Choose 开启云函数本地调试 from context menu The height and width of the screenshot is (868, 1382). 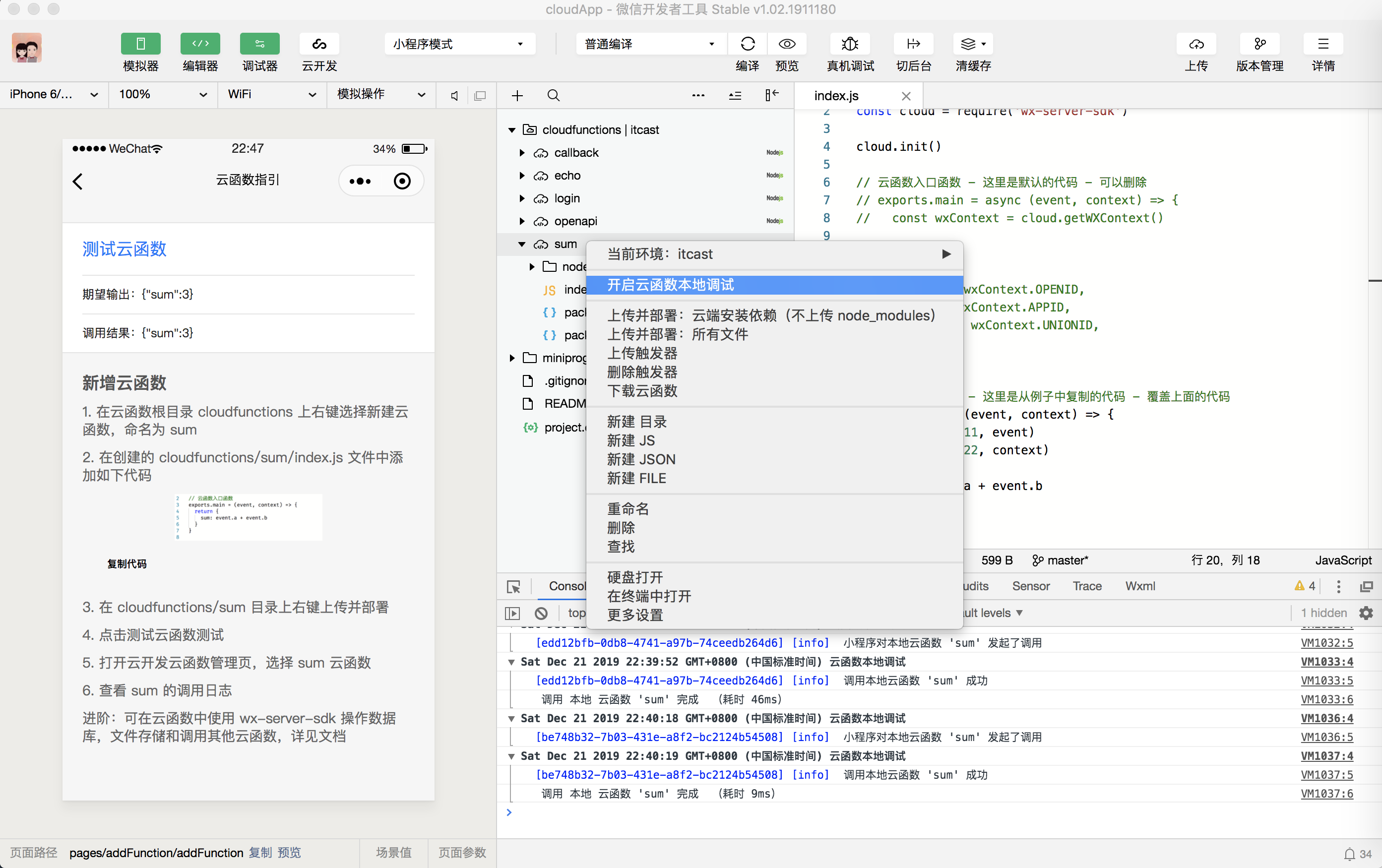[774, 285]
